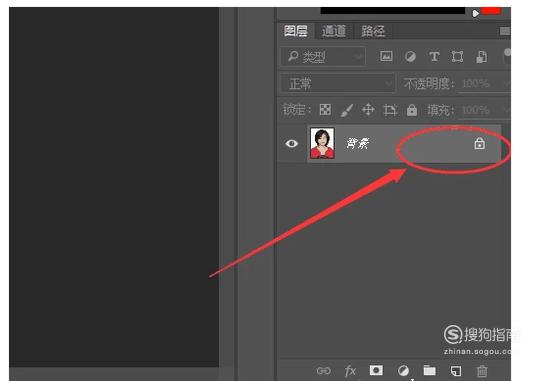Lock position move-arrows icon
544x381 pixels.
pyautogui.click(x=368, y=110)
